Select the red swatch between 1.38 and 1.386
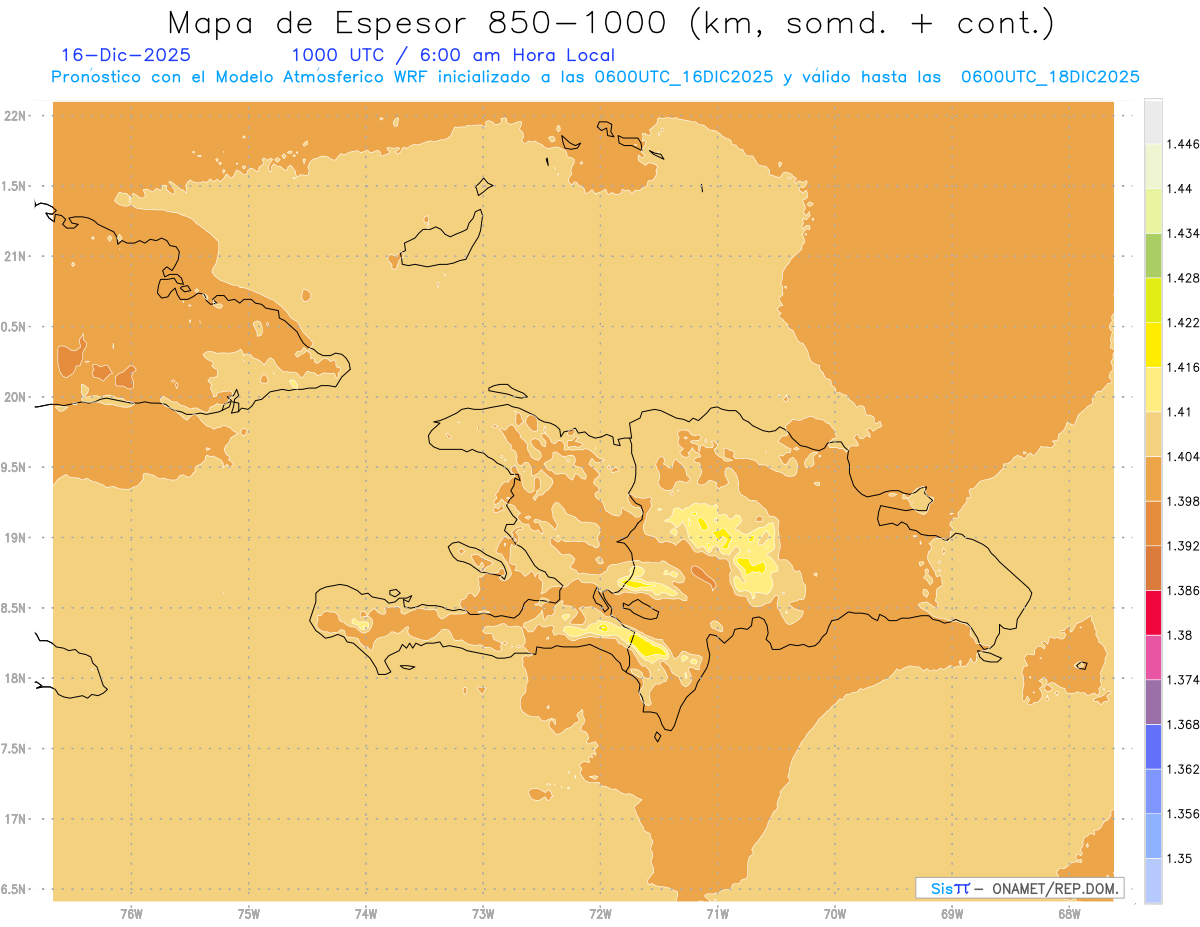 point(1153,612)
